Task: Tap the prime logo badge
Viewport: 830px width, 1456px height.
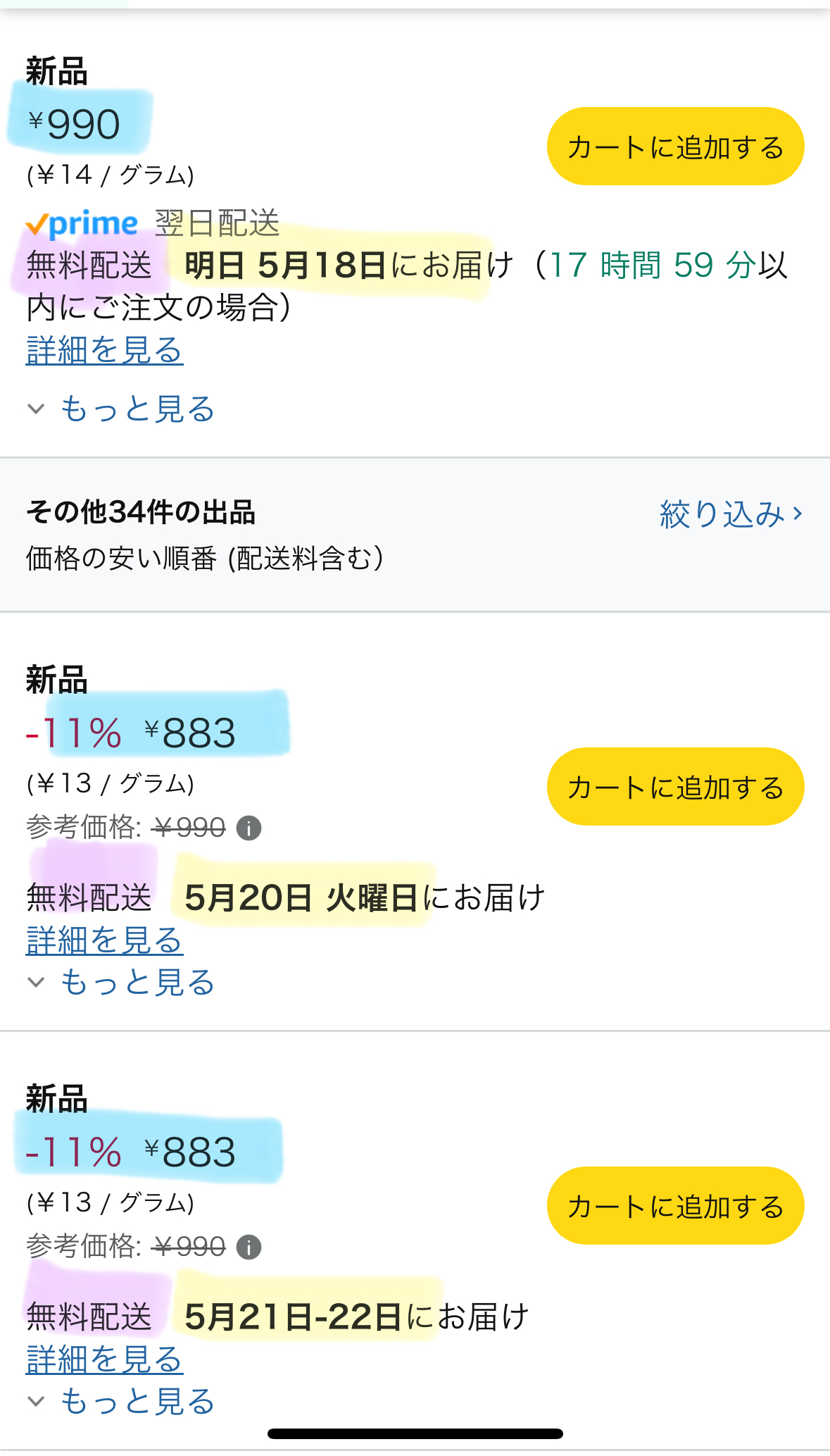Action: pyautogui.click(x=82, y=224)
